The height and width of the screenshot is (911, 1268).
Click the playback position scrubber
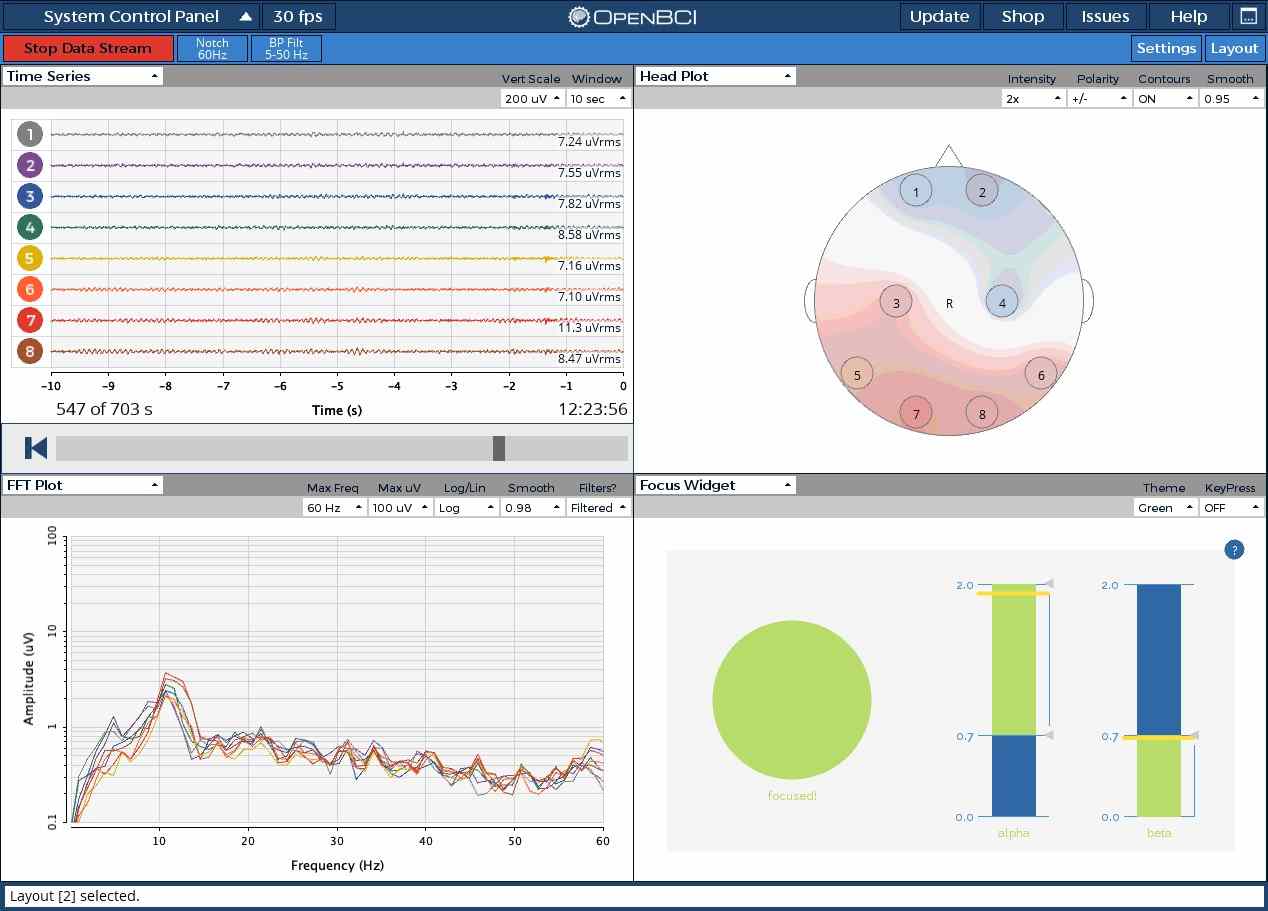click(500, 448)
